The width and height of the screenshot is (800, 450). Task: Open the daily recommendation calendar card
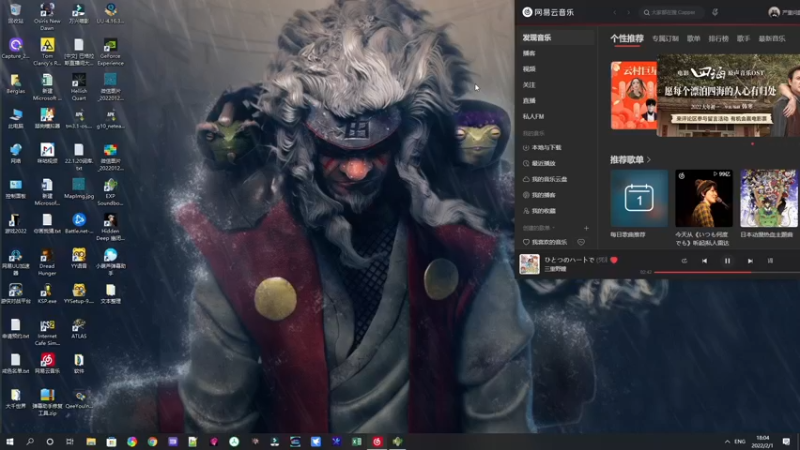pos(639,198)
